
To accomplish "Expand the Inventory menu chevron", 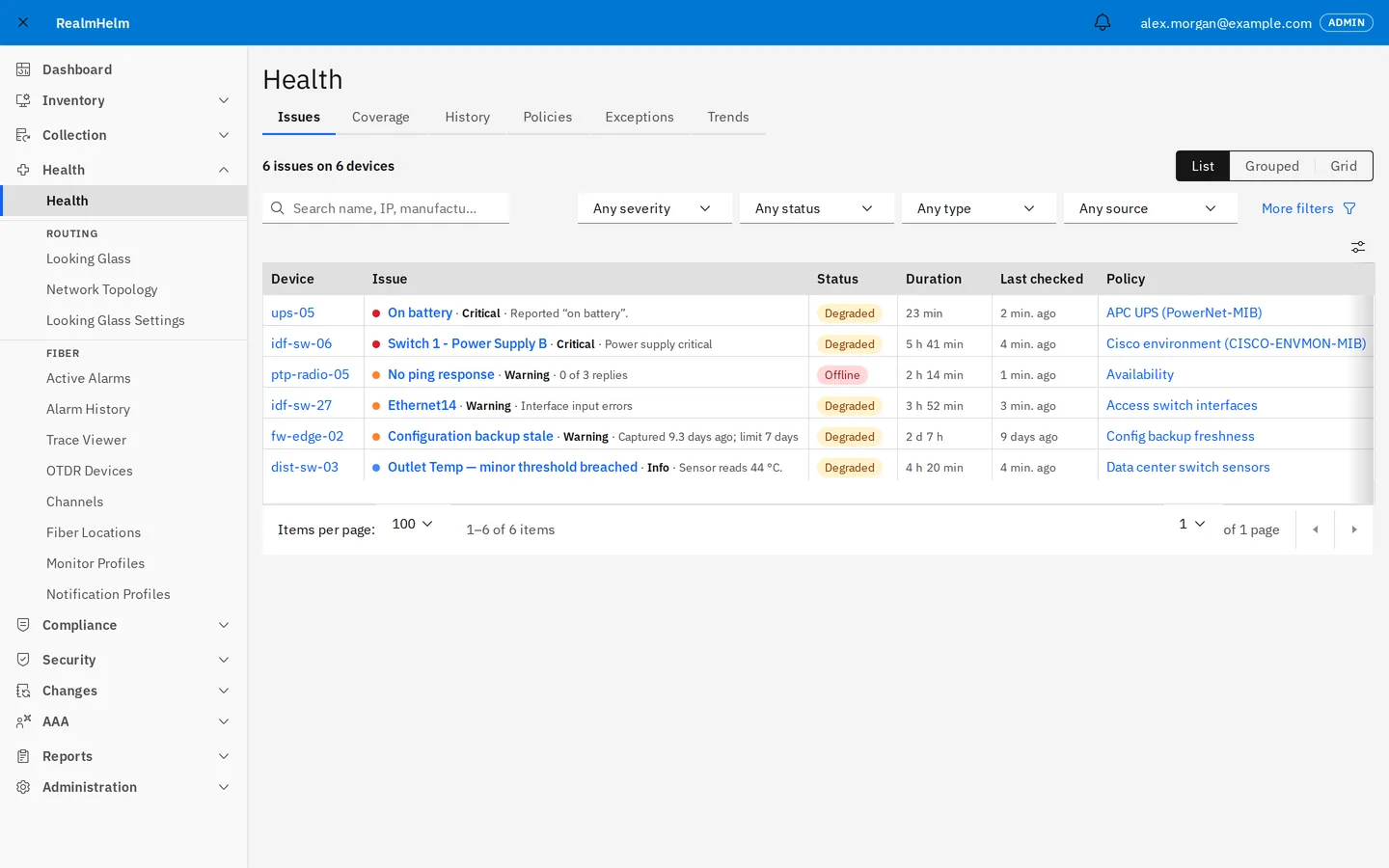I will (224, 100).
